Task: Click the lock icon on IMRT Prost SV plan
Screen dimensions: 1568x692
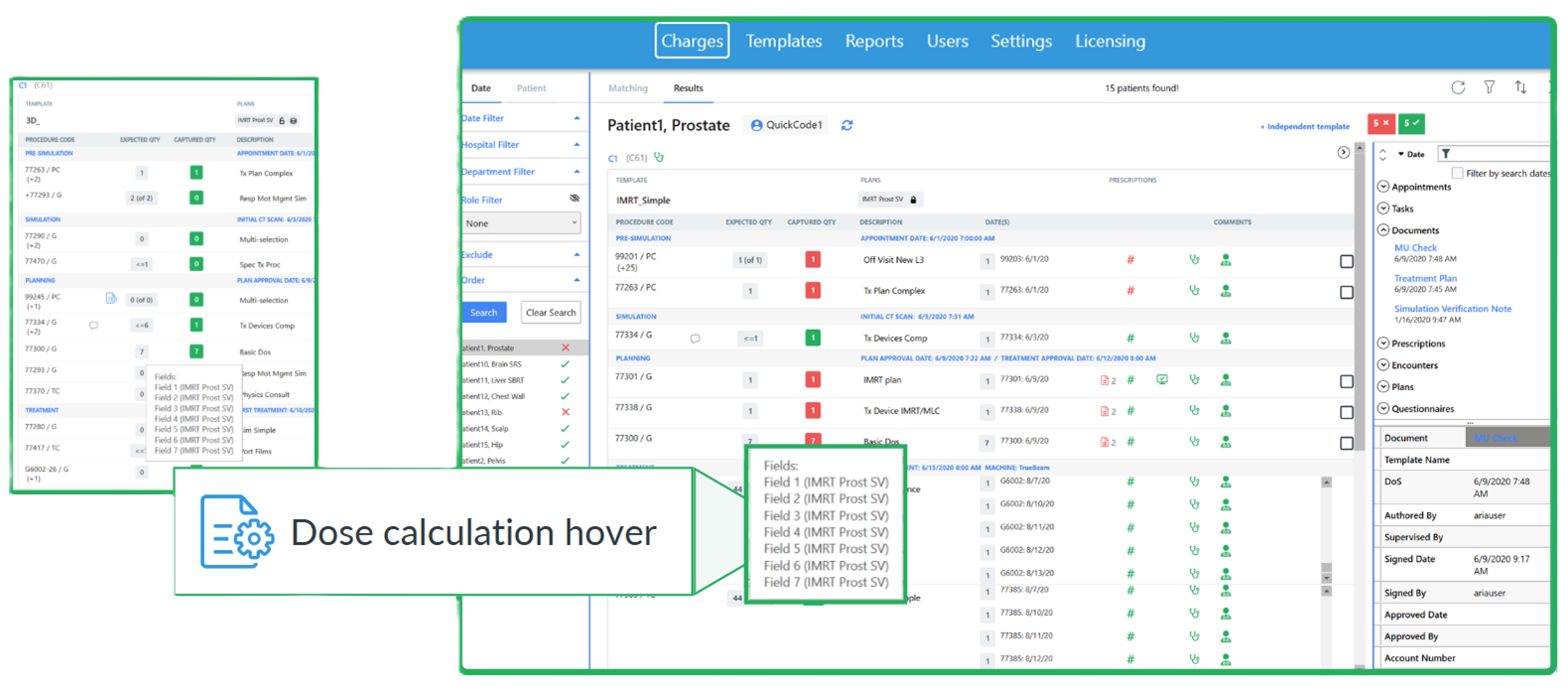Action: (x=914, y=200)
